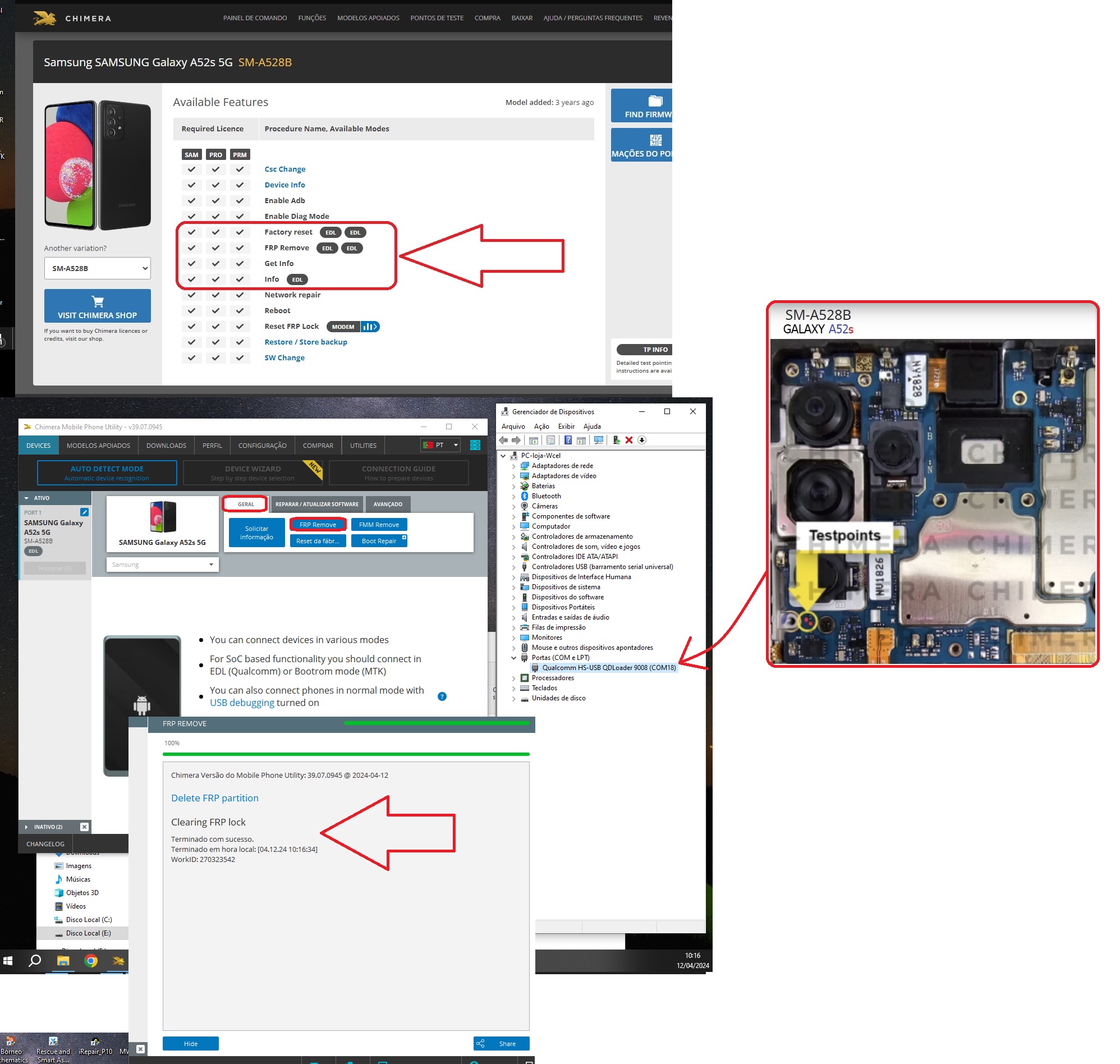
Task: Click the Share icon button
Action: [x=501, y=1044]
